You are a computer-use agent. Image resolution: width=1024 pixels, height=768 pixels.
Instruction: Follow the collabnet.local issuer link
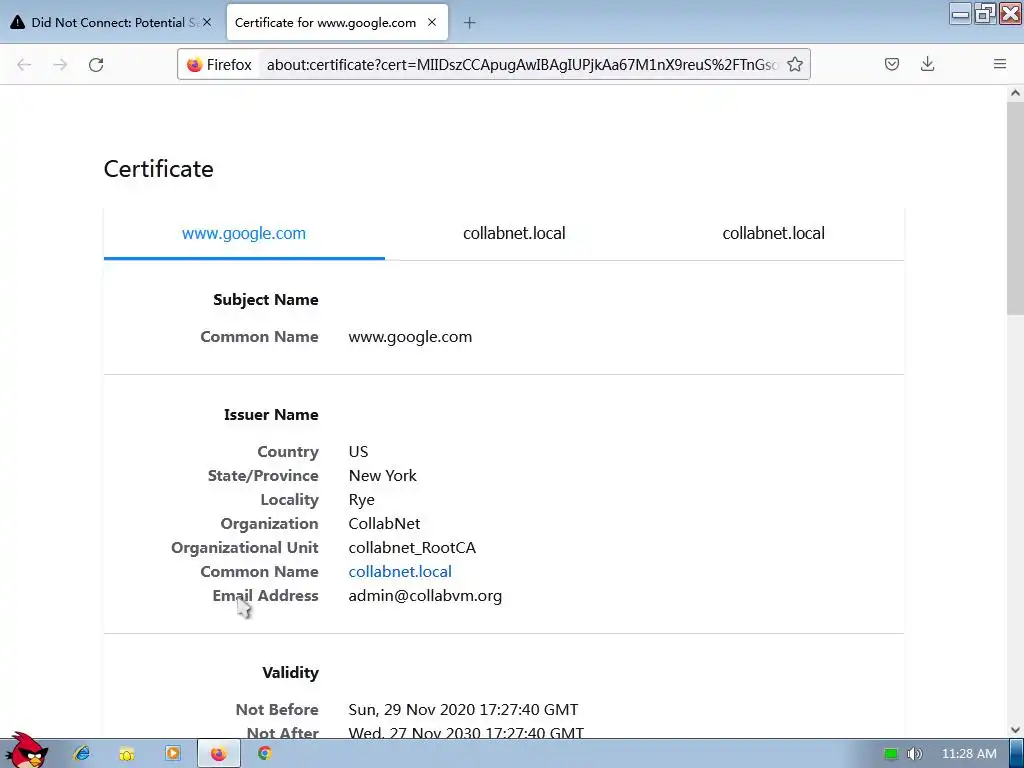400,571
